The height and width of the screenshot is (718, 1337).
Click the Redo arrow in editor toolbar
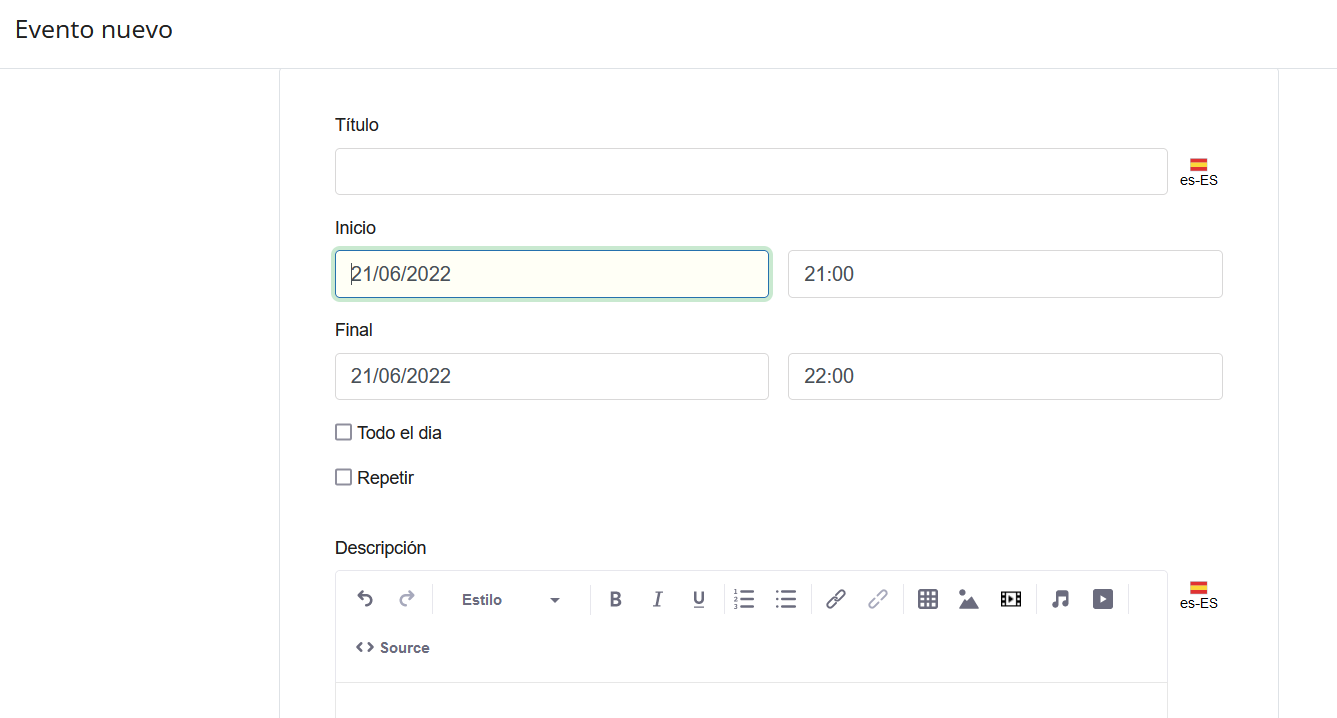[x=407, y=599]
